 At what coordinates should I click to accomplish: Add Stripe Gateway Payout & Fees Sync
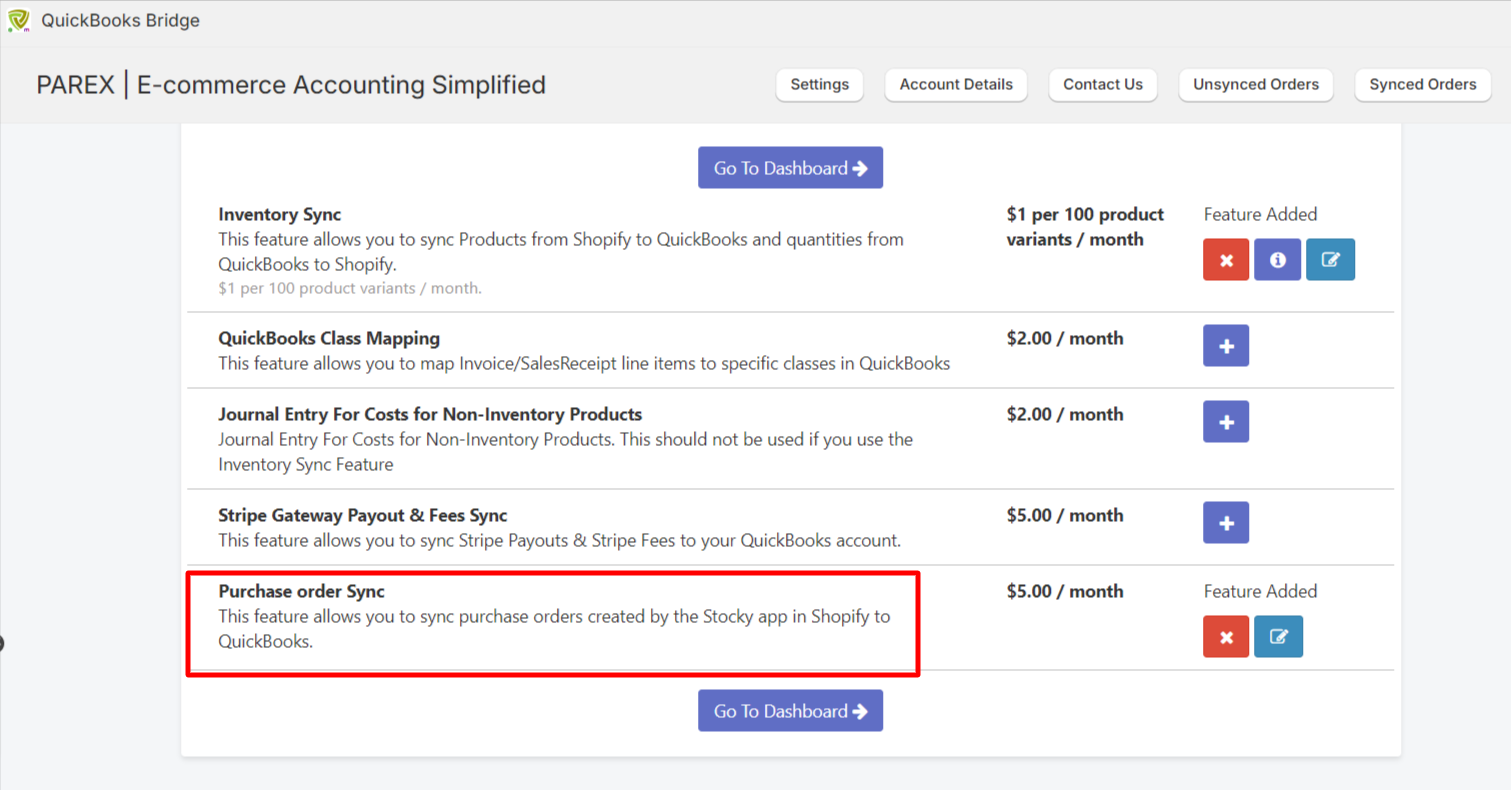1226,523
